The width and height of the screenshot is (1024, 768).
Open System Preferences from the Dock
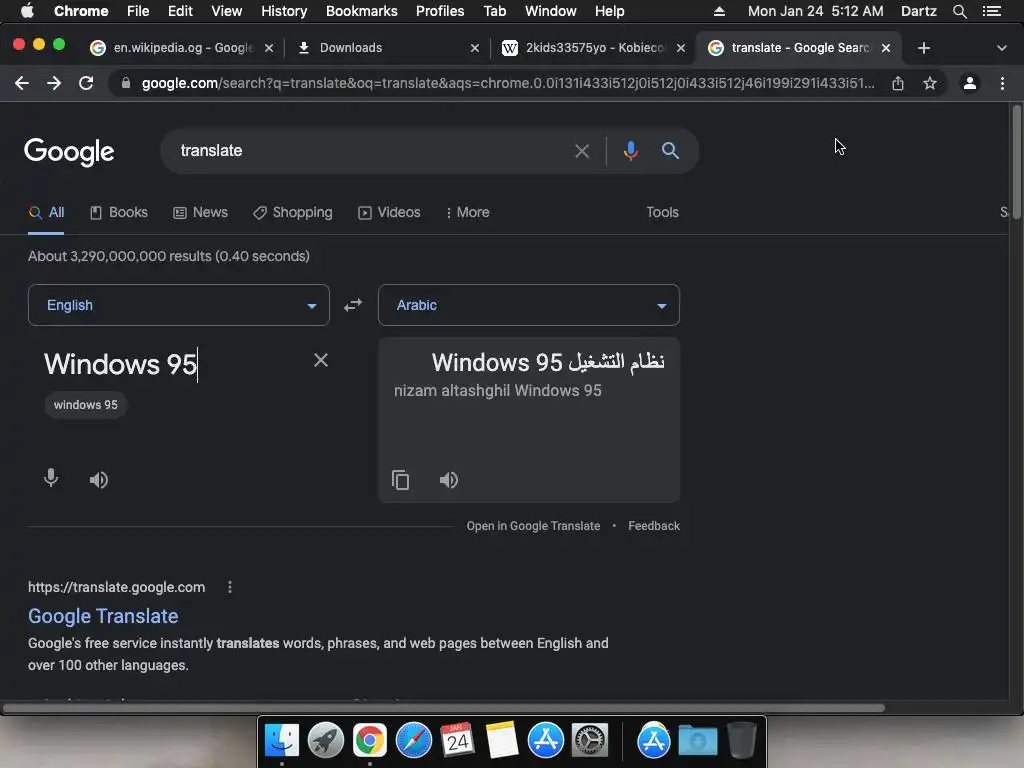click(x=590, y=741)
